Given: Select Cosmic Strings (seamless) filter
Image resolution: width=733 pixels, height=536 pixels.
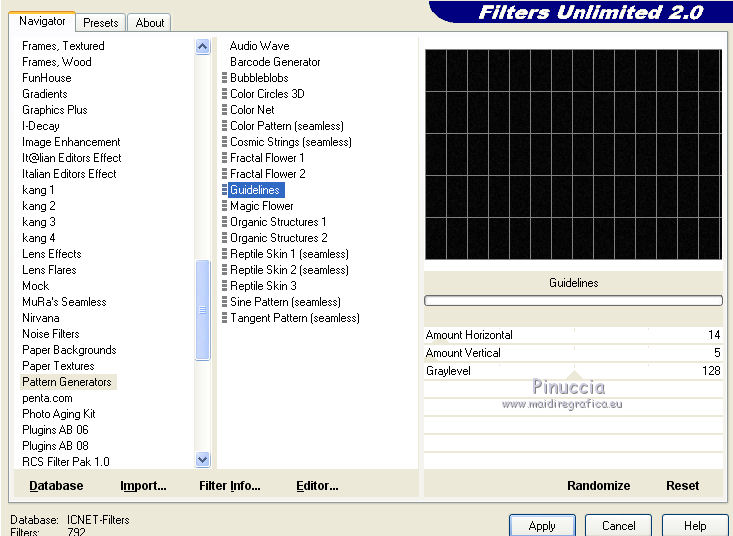Looking at the screenshot, I should click(x=291, y=142).
